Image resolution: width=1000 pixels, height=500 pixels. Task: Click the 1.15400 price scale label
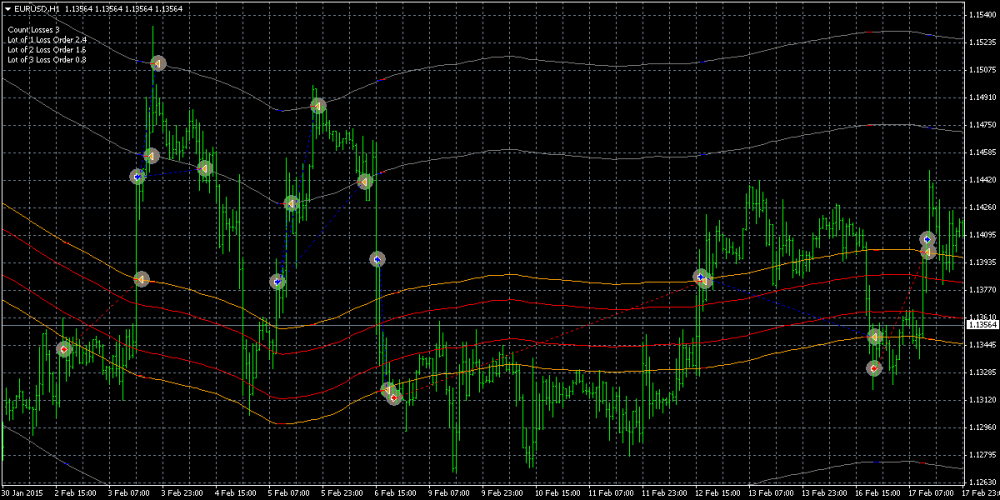click(x=981, y=14)
